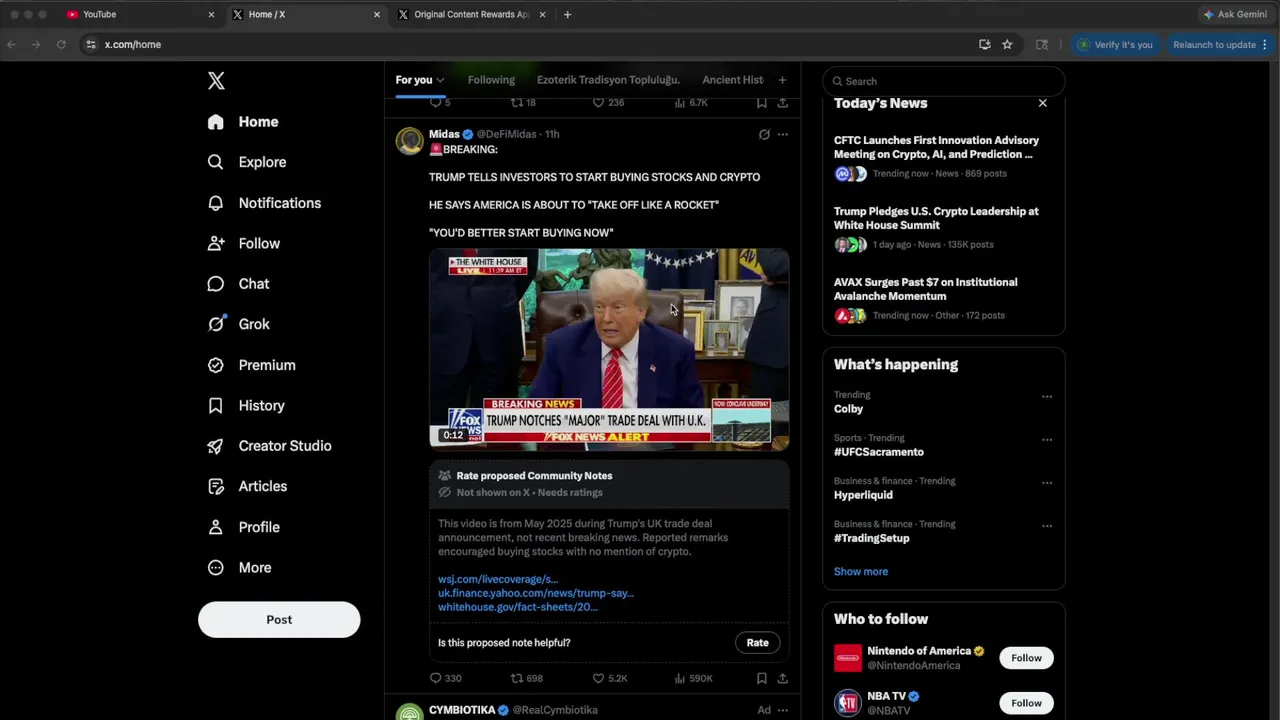
Task: Switch to the Following tab
Action: pos(491,80)
